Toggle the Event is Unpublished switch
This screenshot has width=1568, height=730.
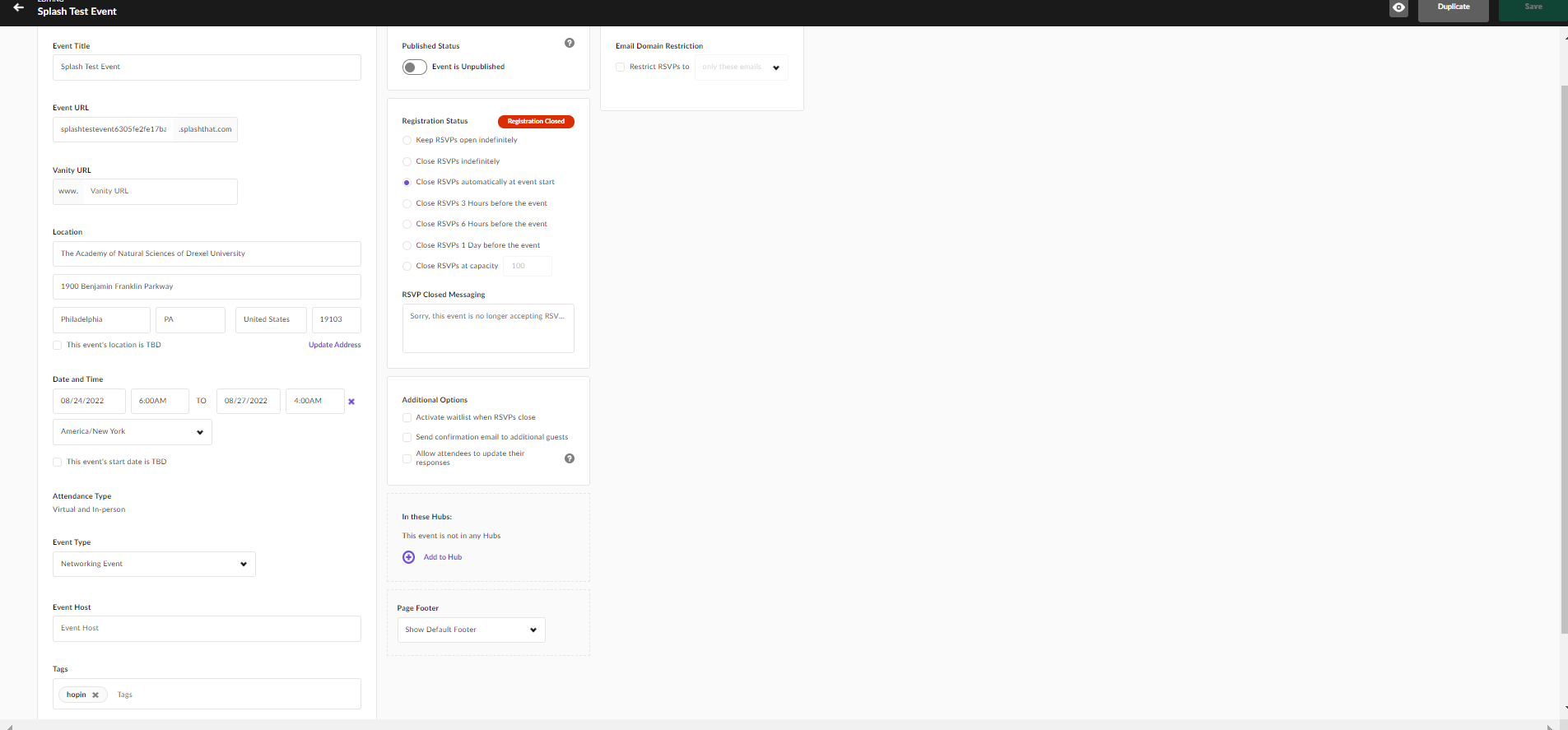[415, 67]
